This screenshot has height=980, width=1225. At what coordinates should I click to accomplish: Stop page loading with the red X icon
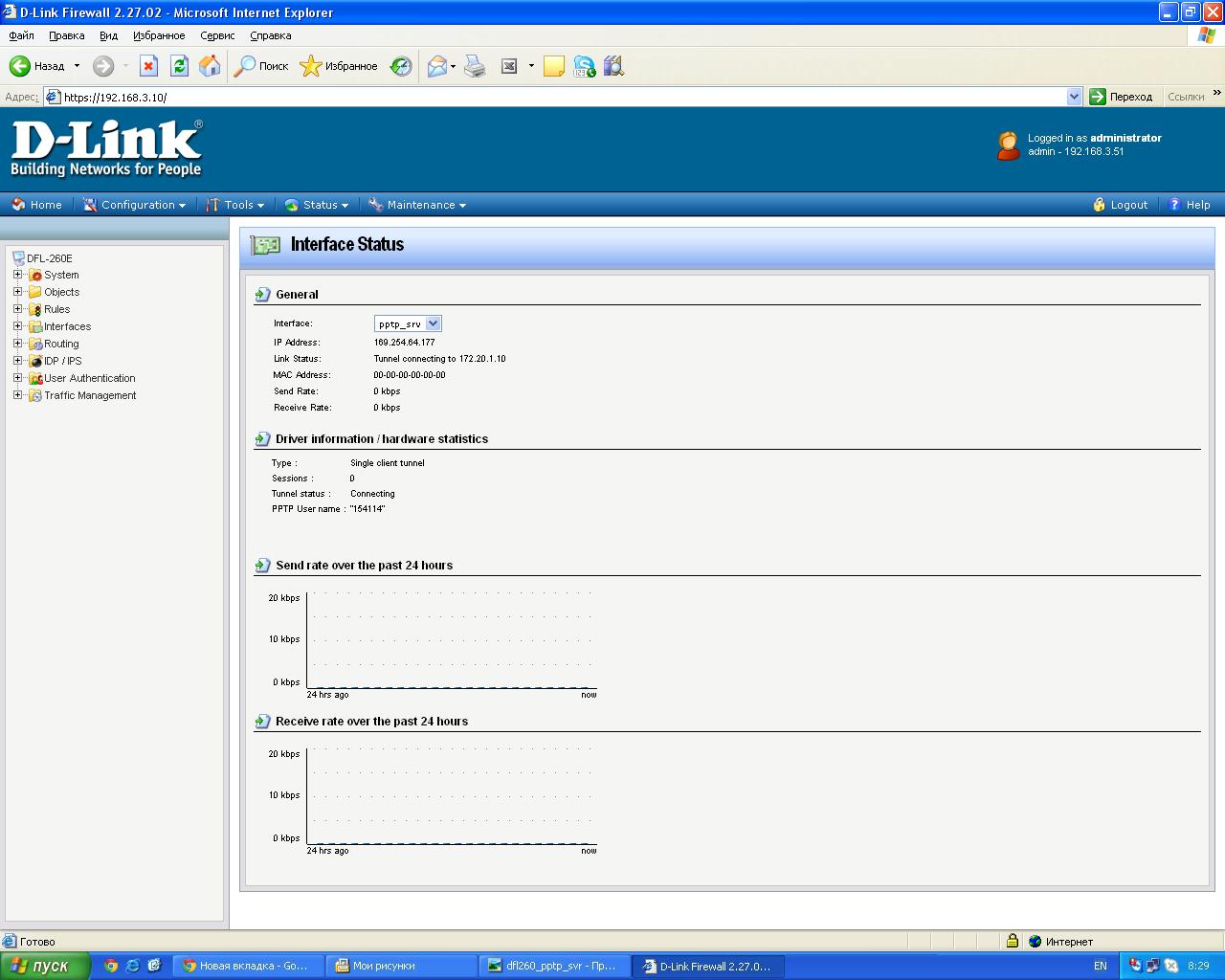(148, 66)
